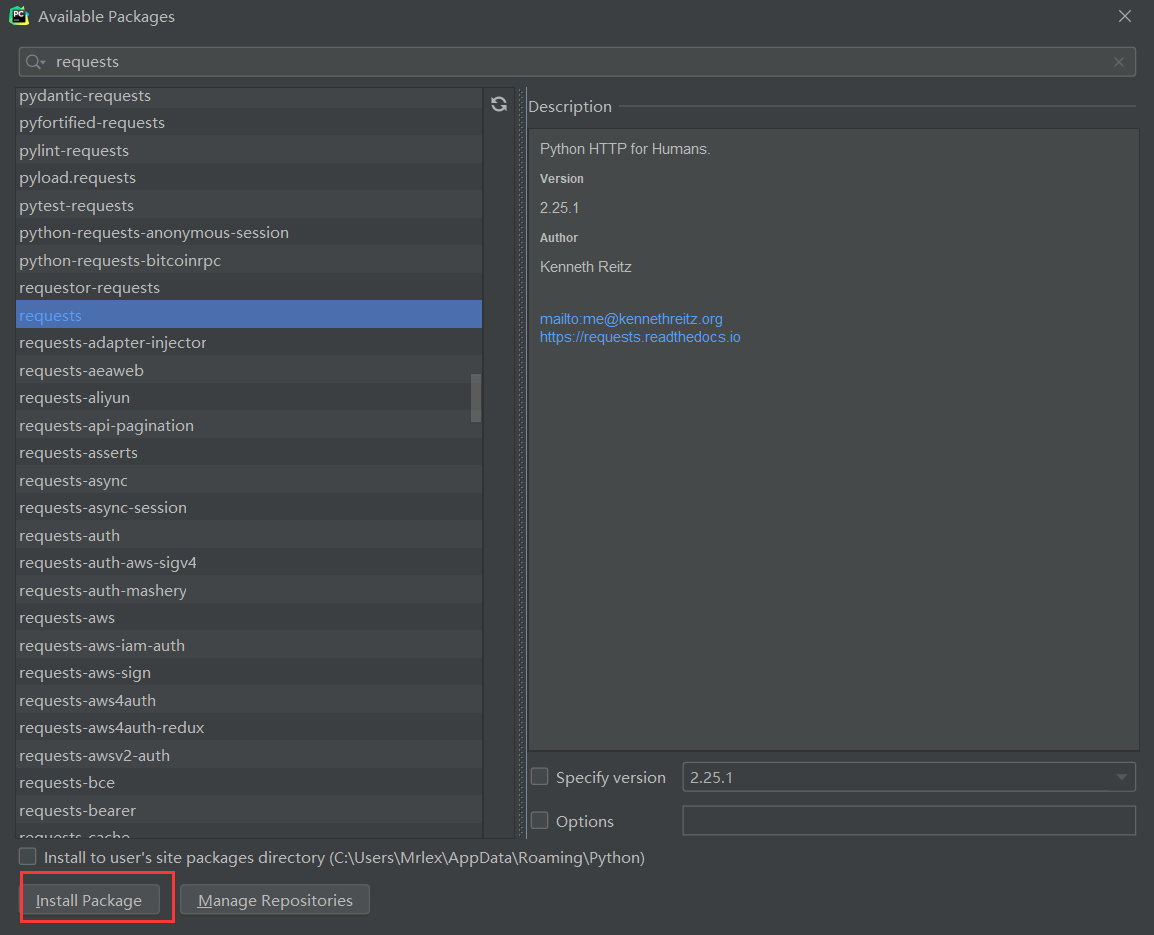Clear the search field with X icon
This screenshot has width=1154, height=935.
pos(1119,62)
